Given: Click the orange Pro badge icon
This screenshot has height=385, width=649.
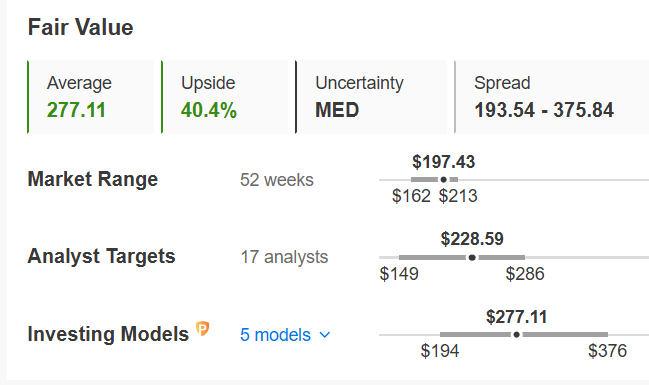Looking at the screenshot, I should [202, 329].
